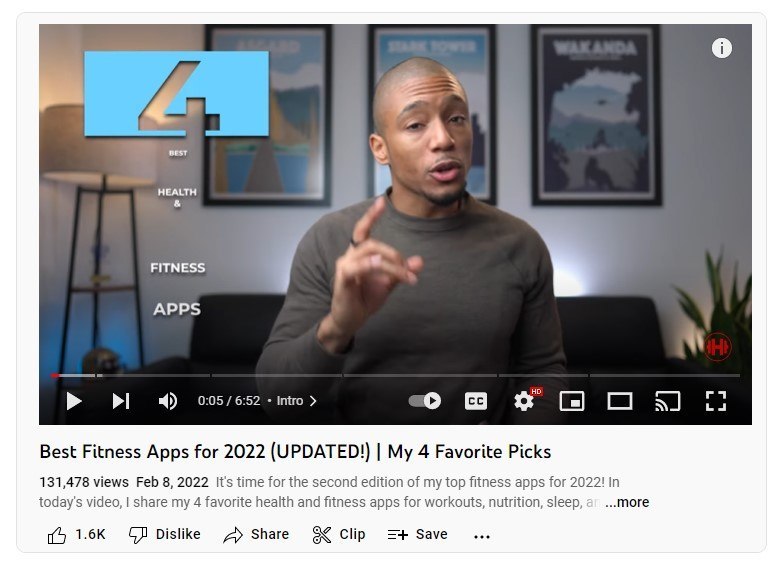This screenshot has width=780, height=563.
Task: Open the video settings gear
Action: (x=524, y=401)
